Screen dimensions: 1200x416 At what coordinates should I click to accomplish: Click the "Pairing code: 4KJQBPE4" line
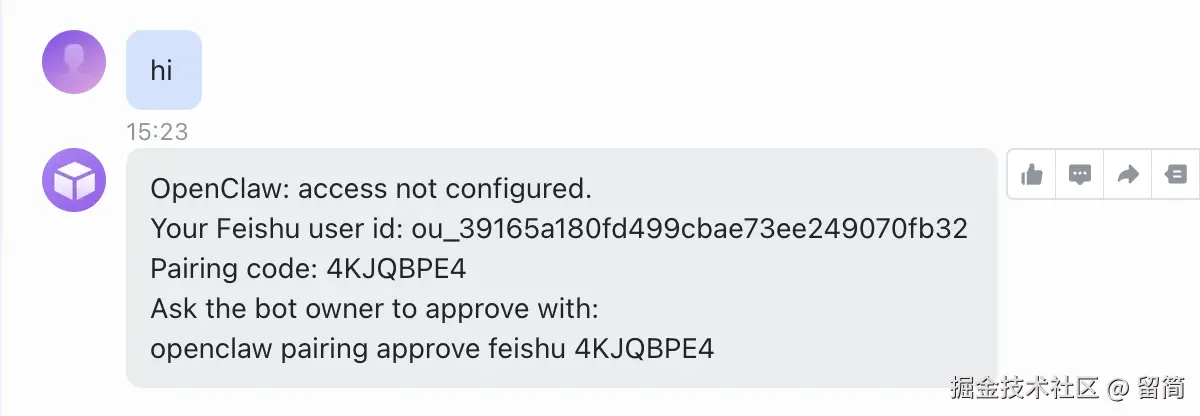pos(308,269)
